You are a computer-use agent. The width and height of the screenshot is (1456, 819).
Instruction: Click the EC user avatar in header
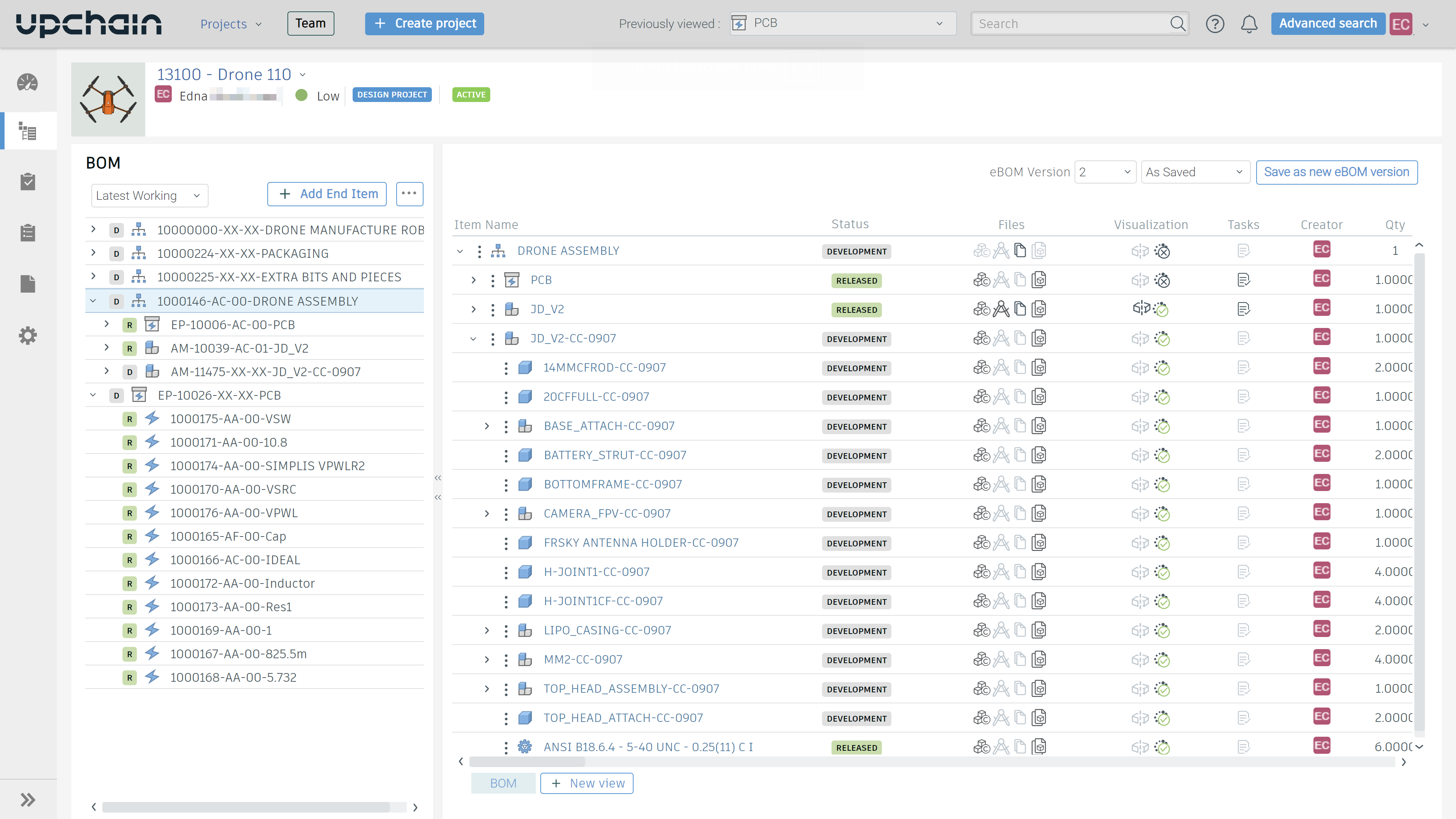click(1401, 24)
